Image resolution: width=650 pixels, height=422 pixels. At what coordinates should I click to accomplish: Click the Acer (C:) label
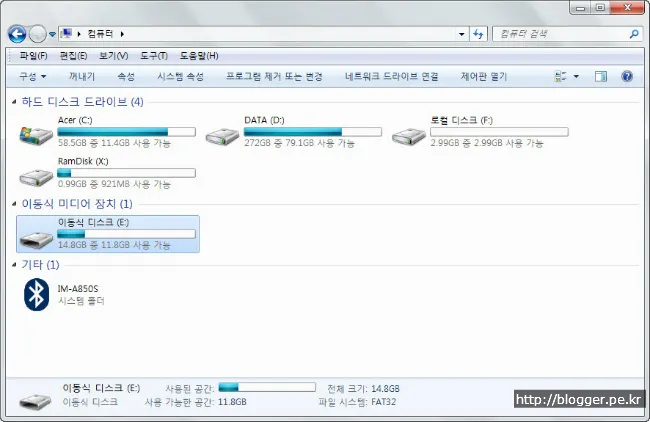[x=75, y=120]
